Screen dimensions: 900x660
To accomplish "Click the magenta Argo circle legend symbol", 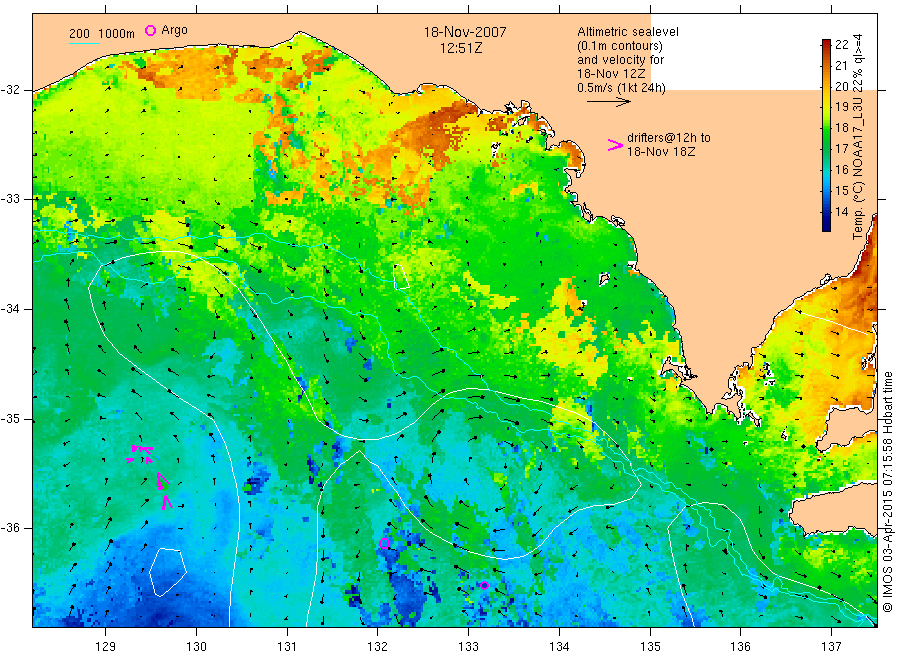I will click(x=150, y=30).
